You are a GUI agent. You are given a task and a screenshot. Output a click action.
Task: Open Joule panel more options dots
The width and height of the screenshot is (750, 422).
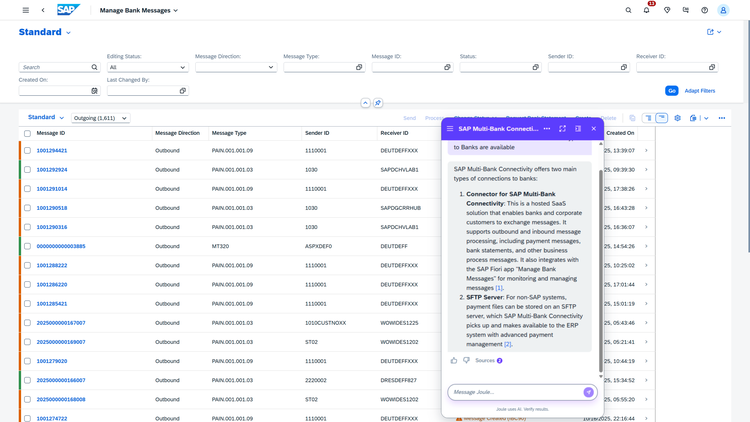point(547,129)
